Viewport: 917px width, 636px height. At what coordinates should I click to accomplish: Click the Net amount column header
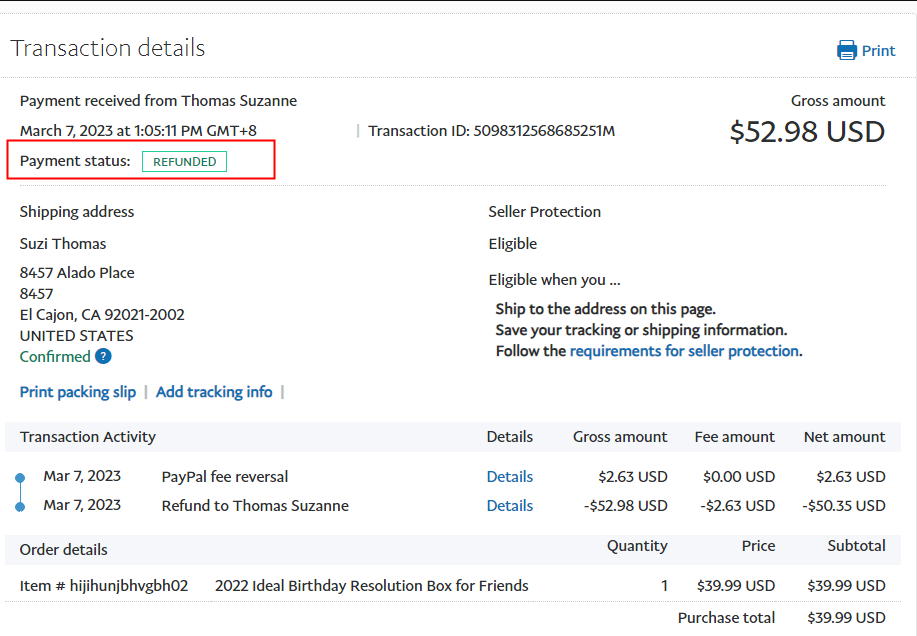pos(844,437)
